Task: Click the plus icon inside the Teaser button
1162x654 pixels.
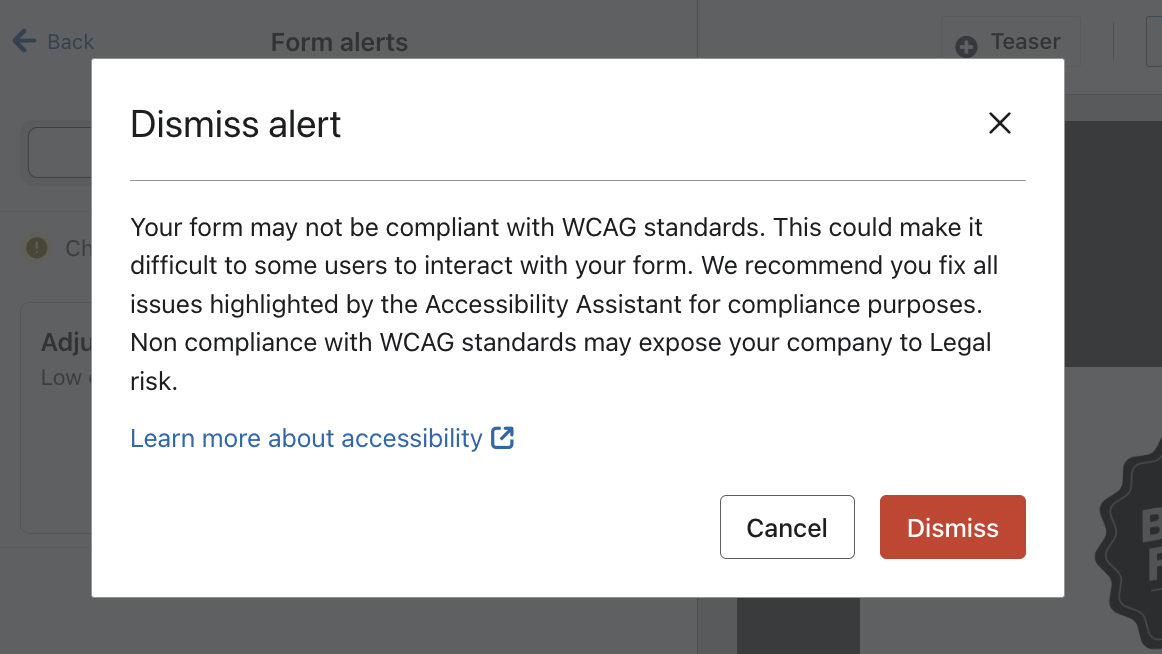Action: (x=965, y=44)
